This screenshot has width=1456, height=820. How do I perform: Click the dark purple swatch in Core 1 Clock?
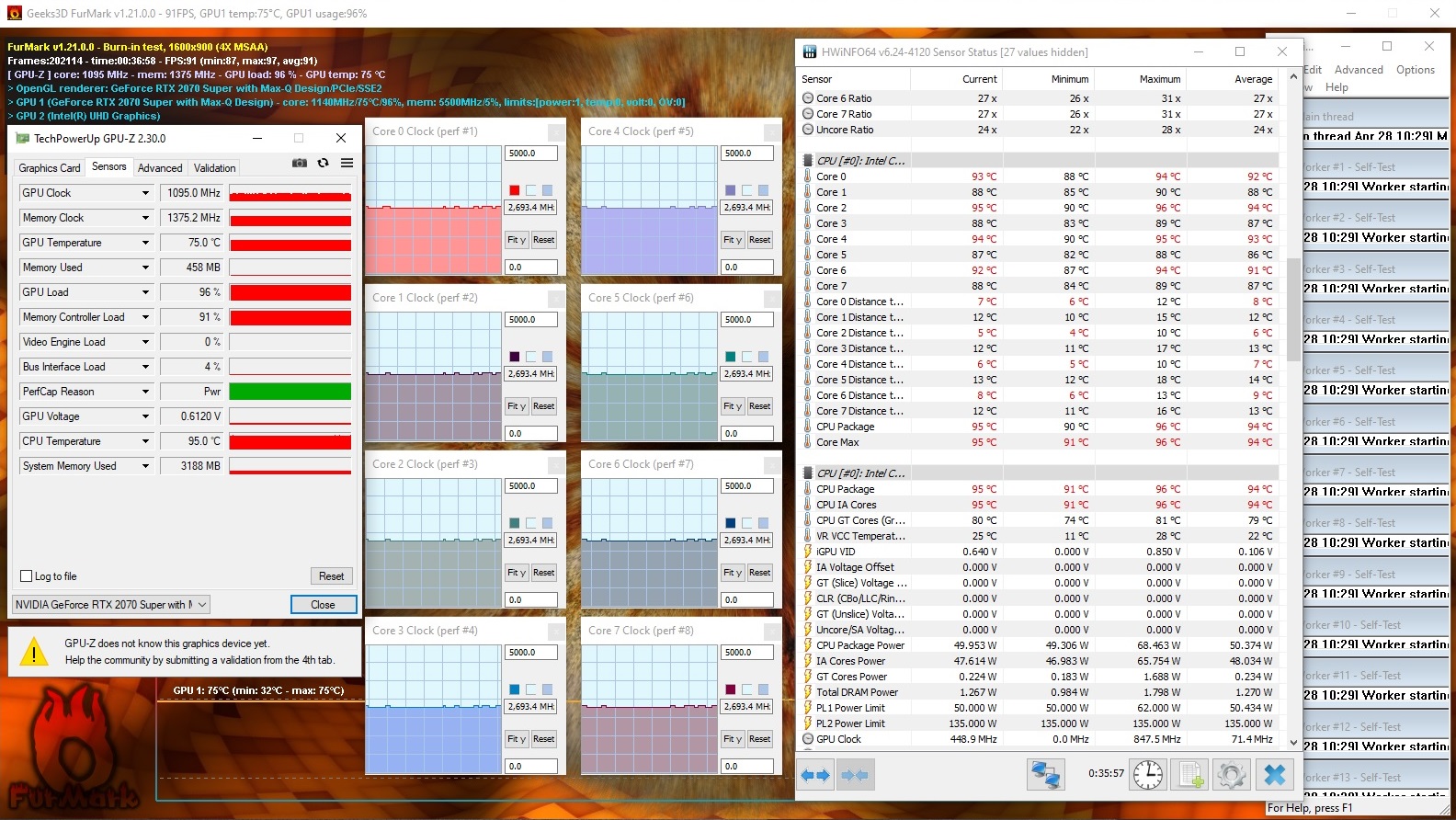click(515, 357)
